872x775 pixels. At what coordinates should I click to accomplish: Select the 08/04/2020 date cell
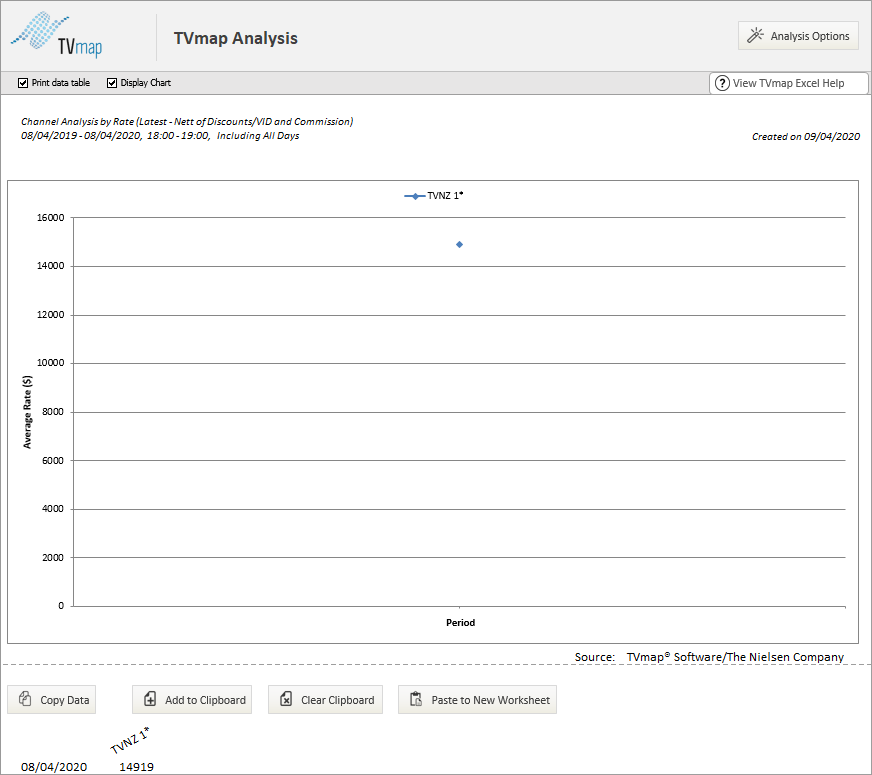[x=54, y=767]
